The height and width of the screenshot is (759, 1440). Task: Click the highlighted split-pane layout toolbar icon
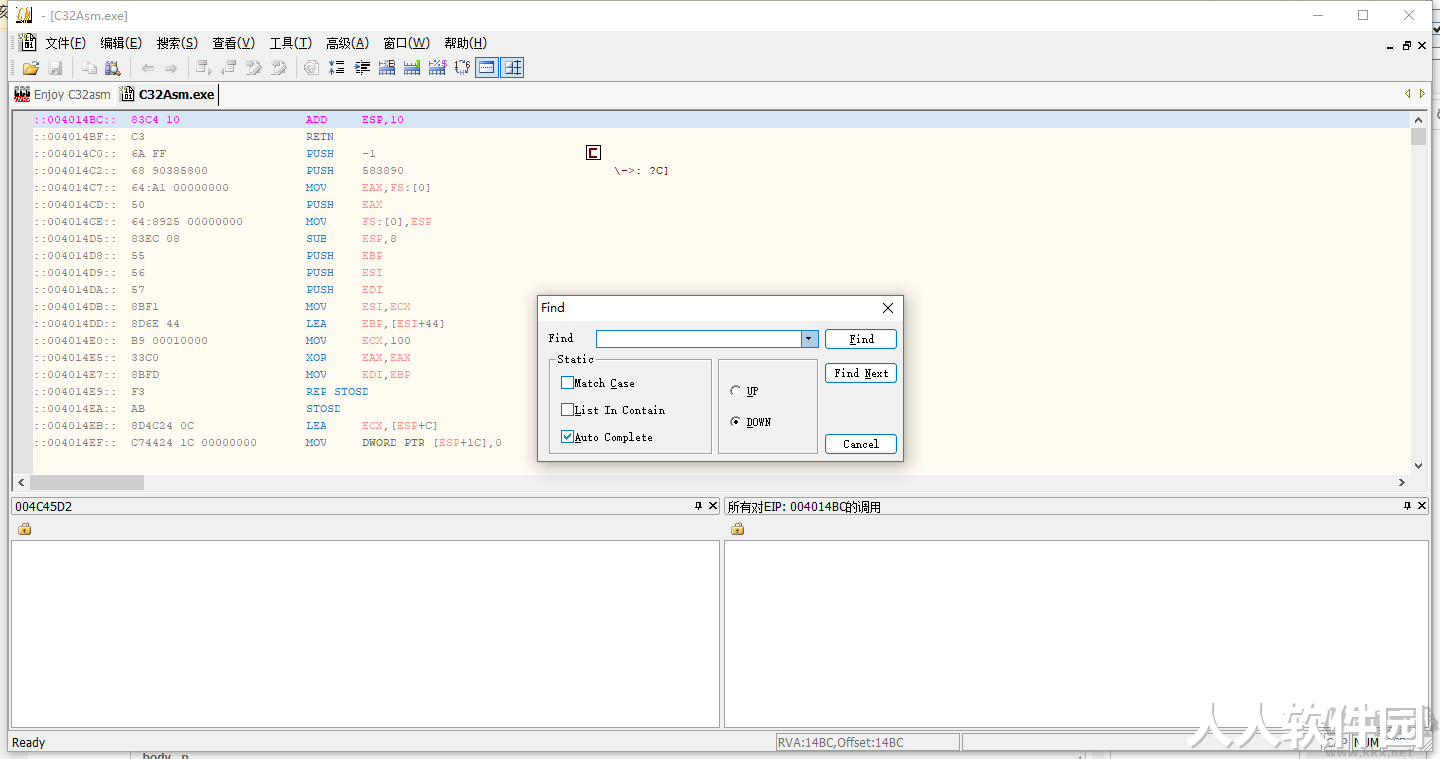[x=512, y=68]
